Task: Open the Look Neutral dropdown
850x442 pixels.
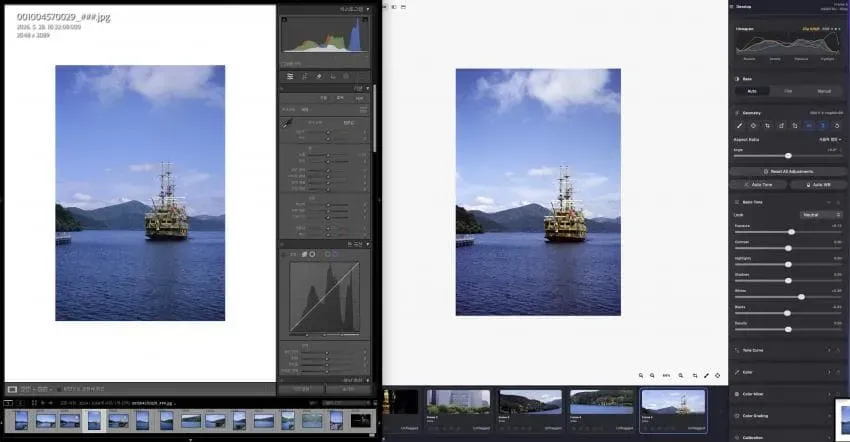Action: click(x=821, y=215)
